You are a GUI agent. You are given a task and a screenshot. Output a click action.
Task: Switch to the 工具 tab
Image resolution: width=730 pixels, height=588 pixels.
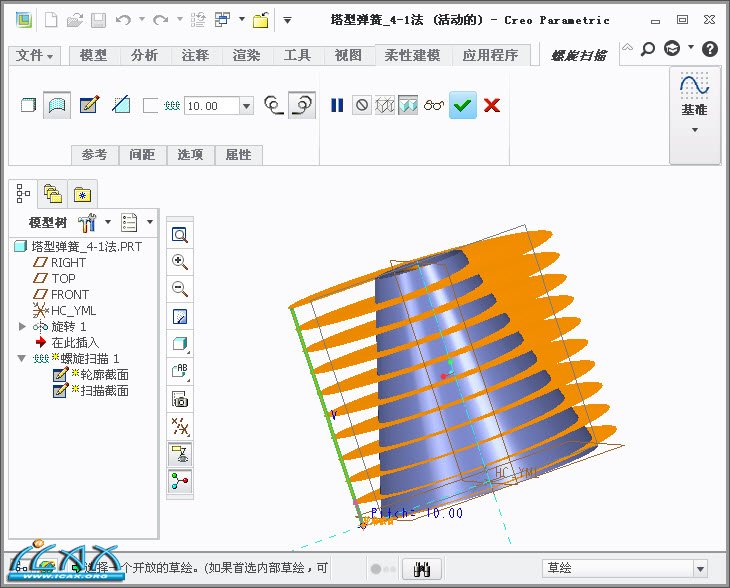[297, 55]
